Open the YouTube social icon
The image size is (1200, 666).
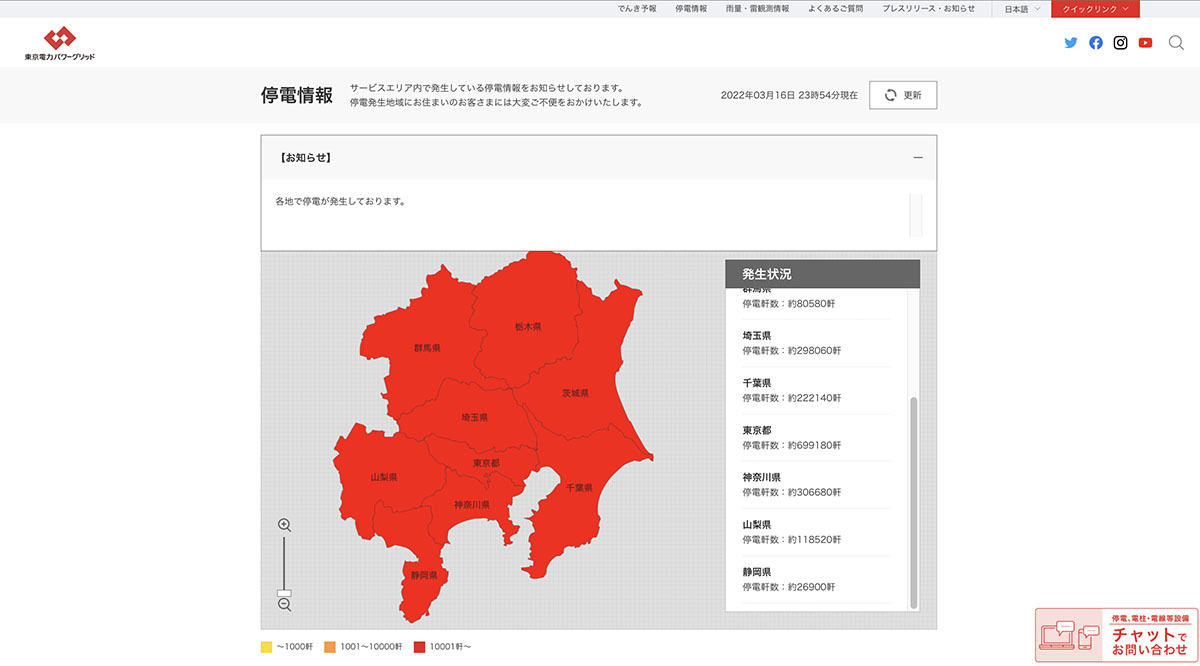[x=1146, y=43]
